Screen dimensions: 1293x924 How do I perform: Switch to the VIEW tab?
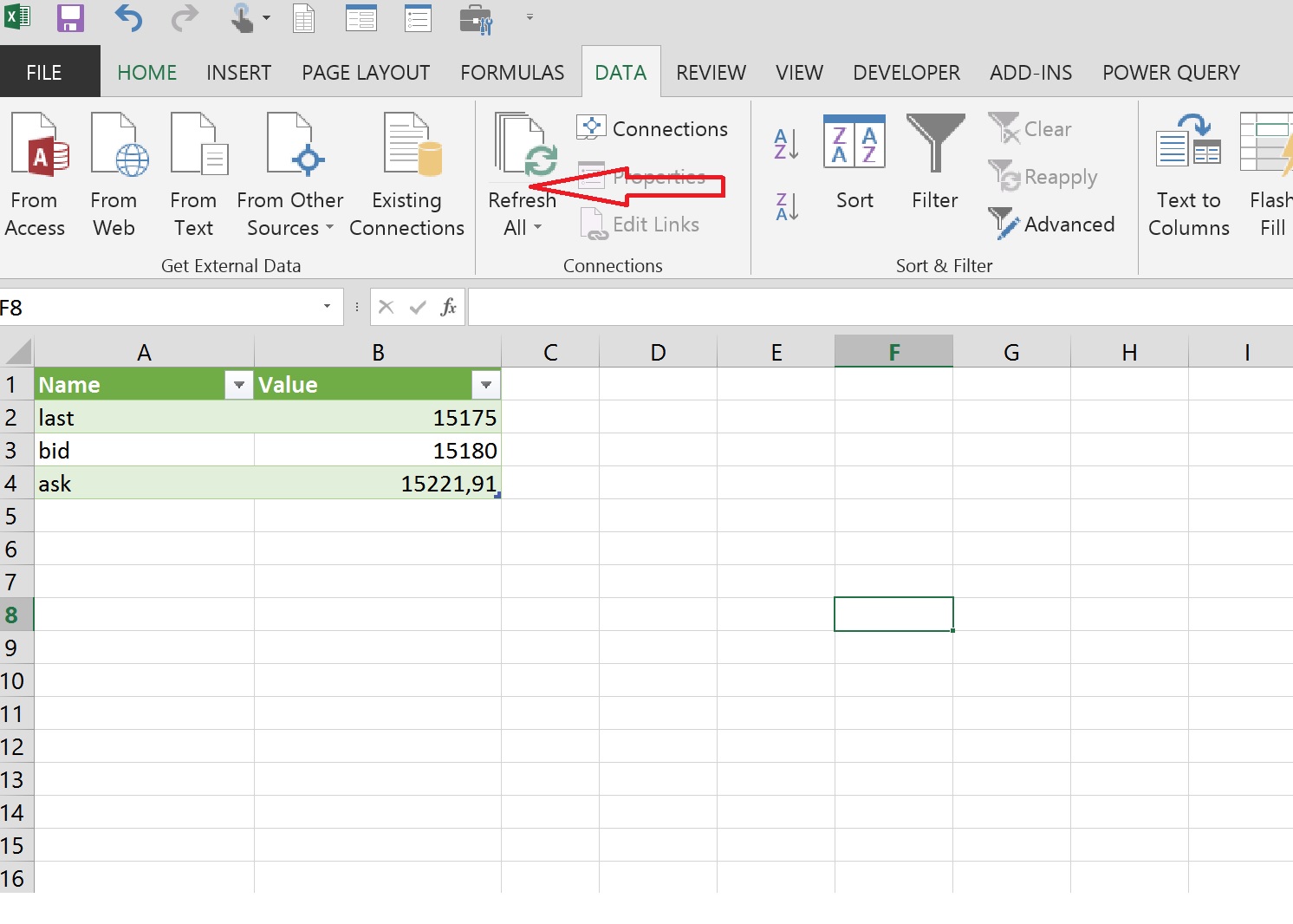pyautogui.click(x=799, y=73)
